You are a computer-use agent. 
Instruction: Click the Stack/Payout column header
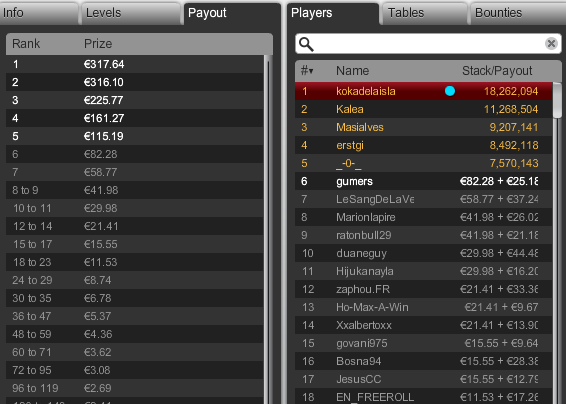497,71
